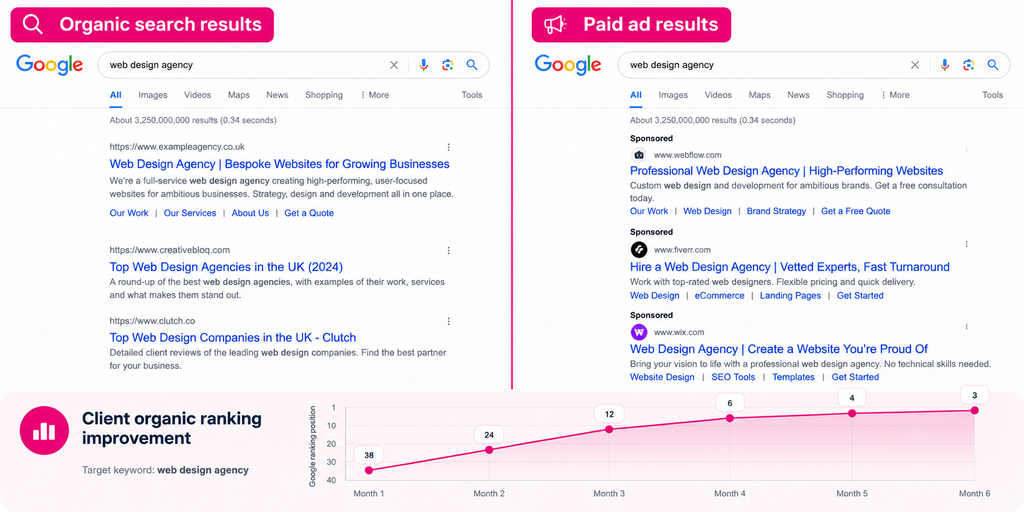The height and width of the screenshot is (512, 1024).
Task: Click the Month 3 data point labeled 12
Action: pos(609,429)
